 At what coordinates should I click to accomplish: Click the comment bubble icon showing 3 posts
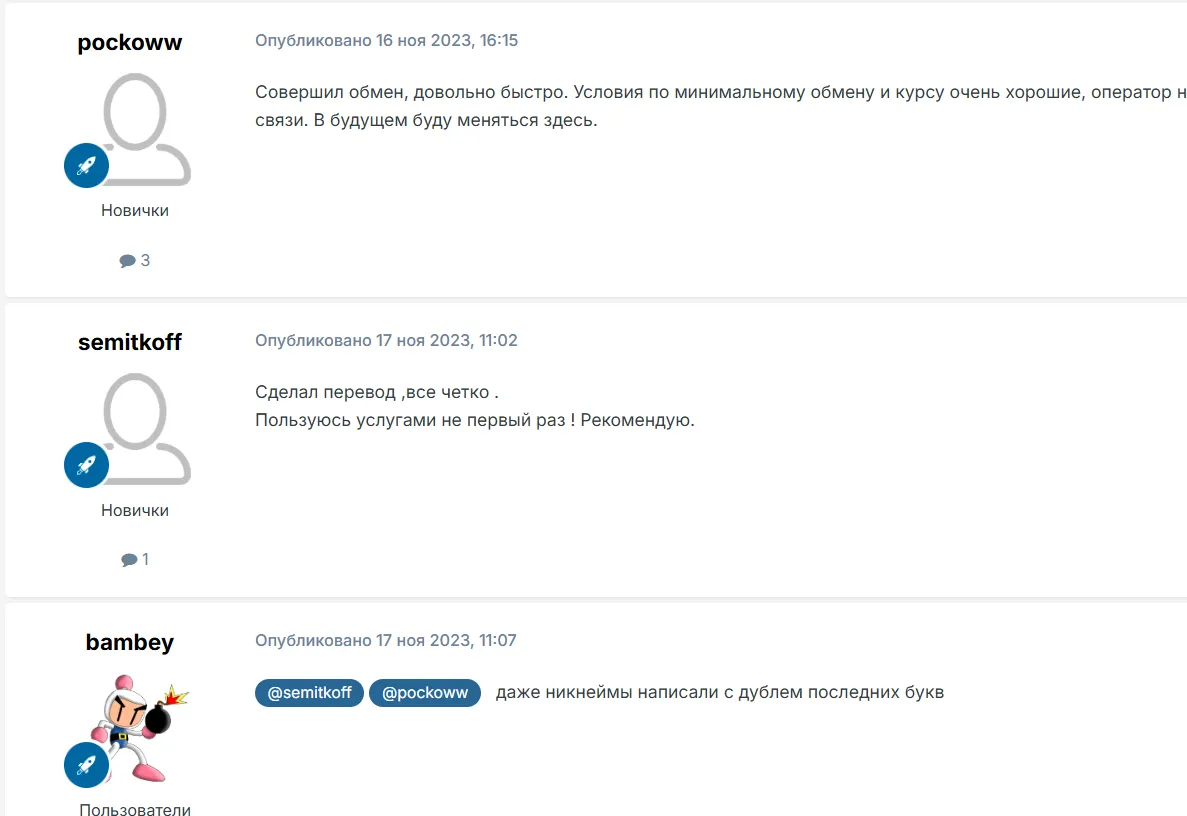127,261
